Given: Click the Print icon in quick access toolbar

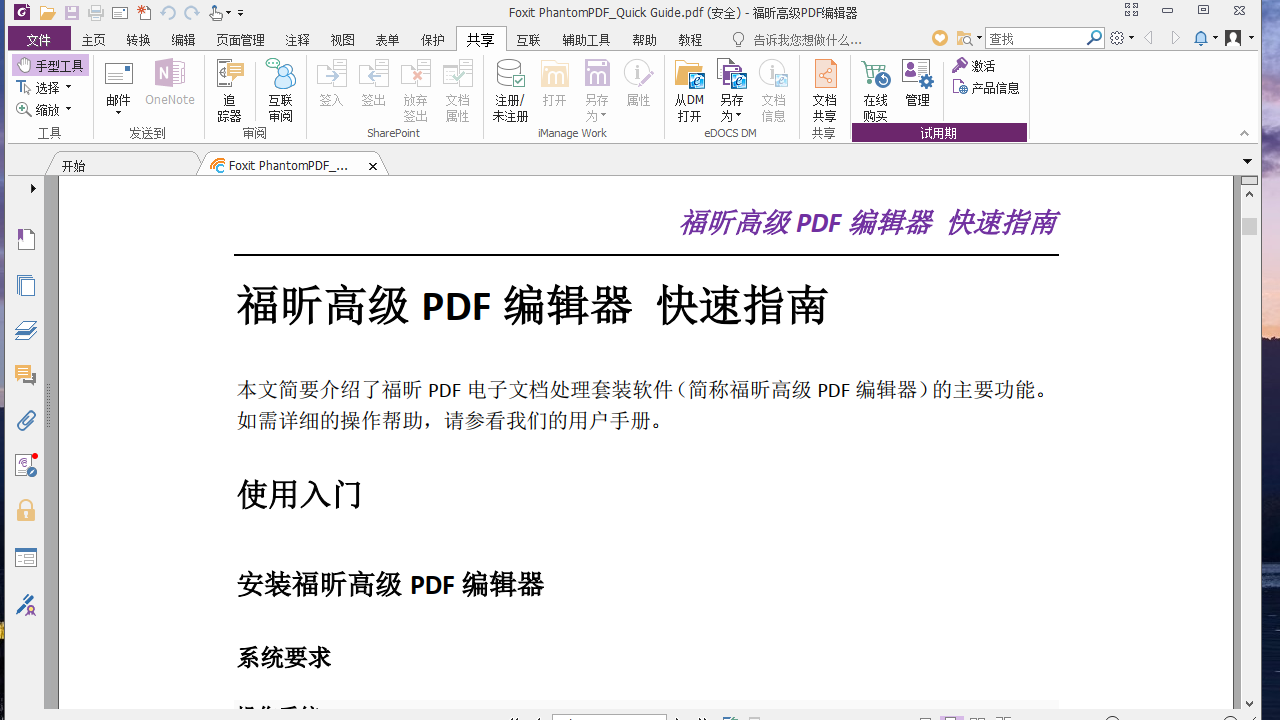Looking at the screenshot, I should tap(96, 13).
